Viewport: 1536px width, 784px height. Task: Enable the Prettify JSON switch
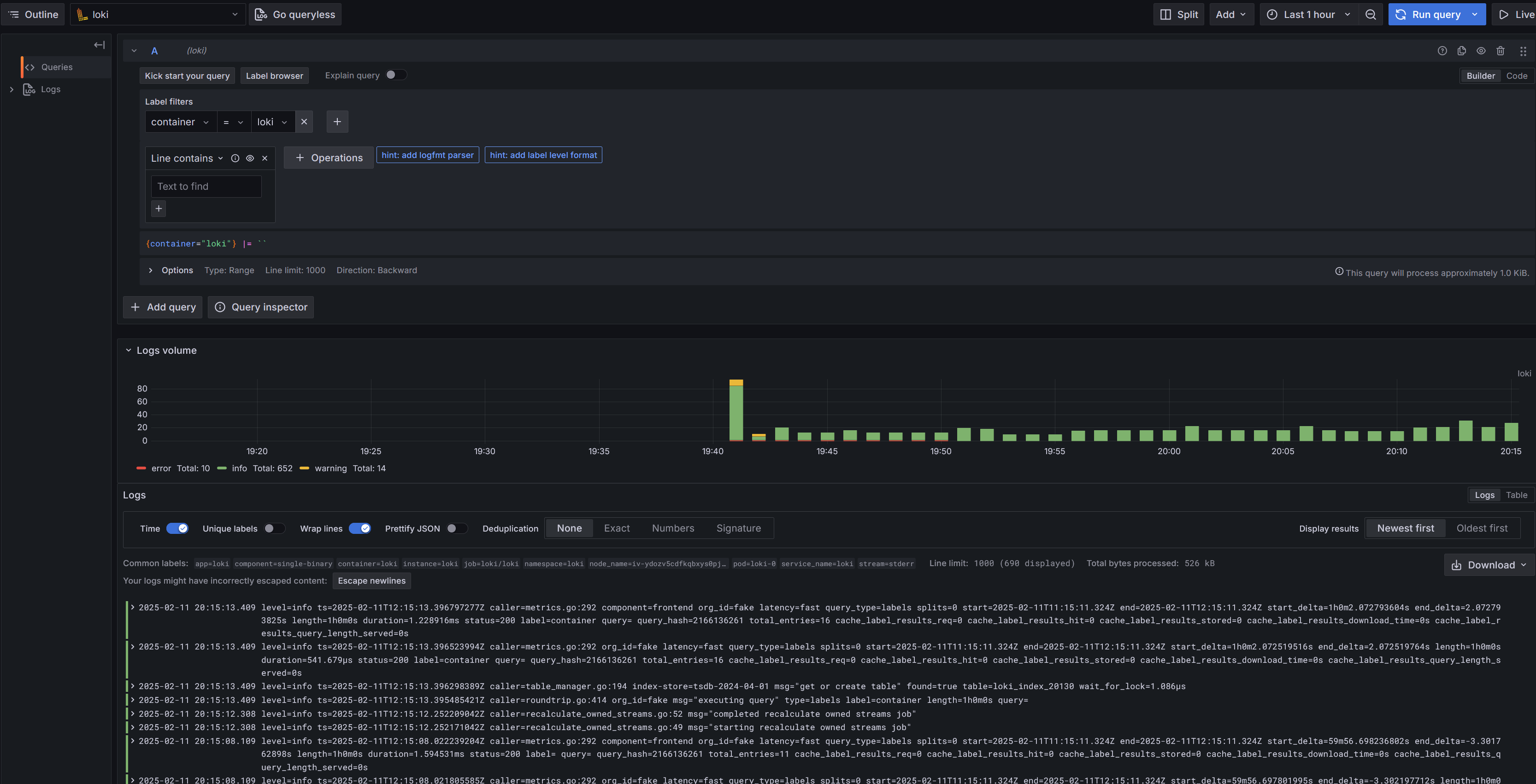457,528
